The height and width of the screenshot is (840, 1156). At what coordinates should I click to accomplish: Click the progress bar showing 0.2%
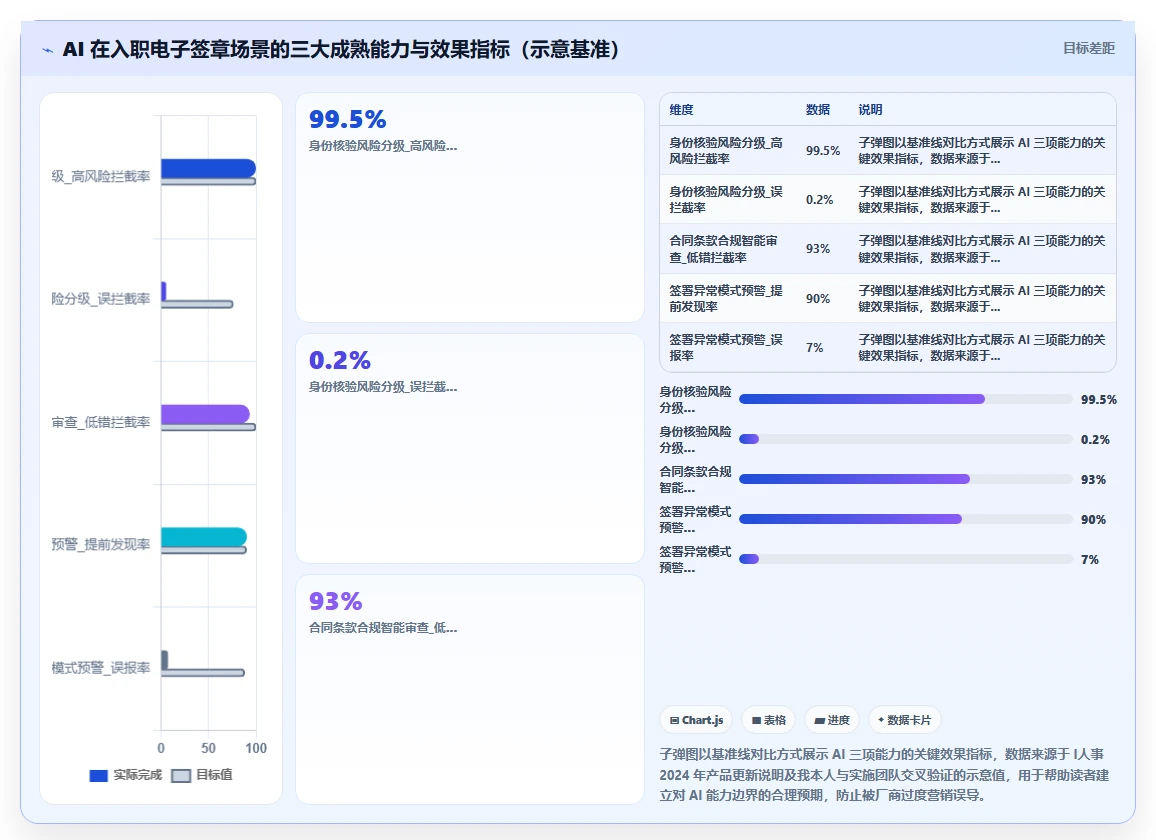905,439
